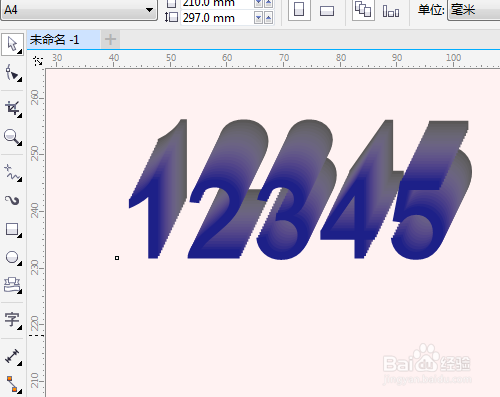Select the Crop tool
Viewport: 500px width, 397px height.
pos(12,109)
